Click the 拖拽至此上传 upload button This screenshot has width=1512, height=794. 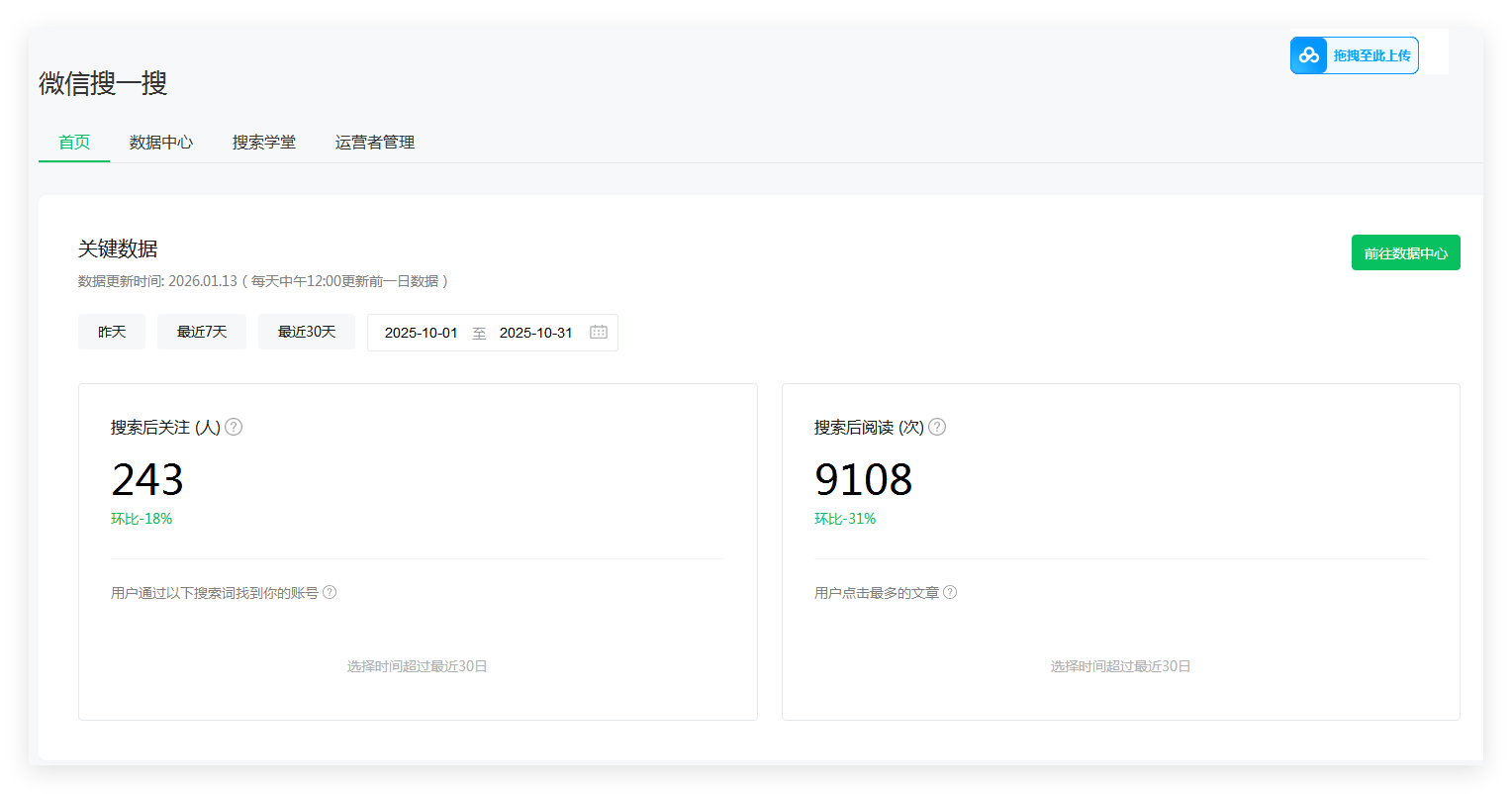[1355, 55]
